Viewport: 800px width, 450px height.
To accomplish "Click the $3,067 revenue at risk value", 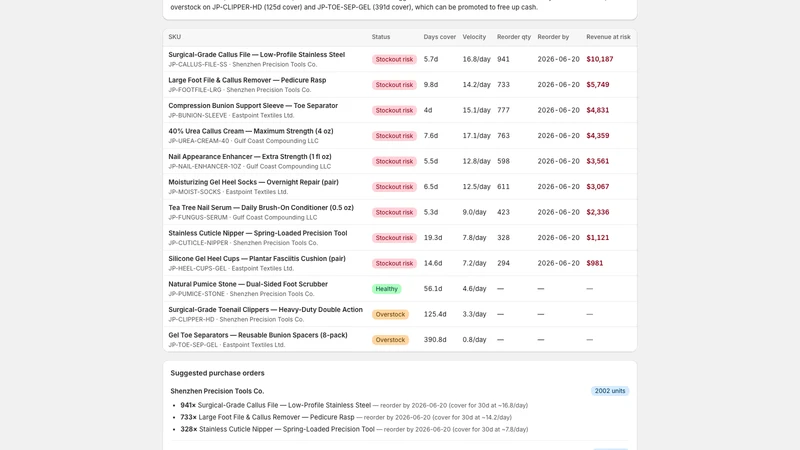I will [598, 187].
